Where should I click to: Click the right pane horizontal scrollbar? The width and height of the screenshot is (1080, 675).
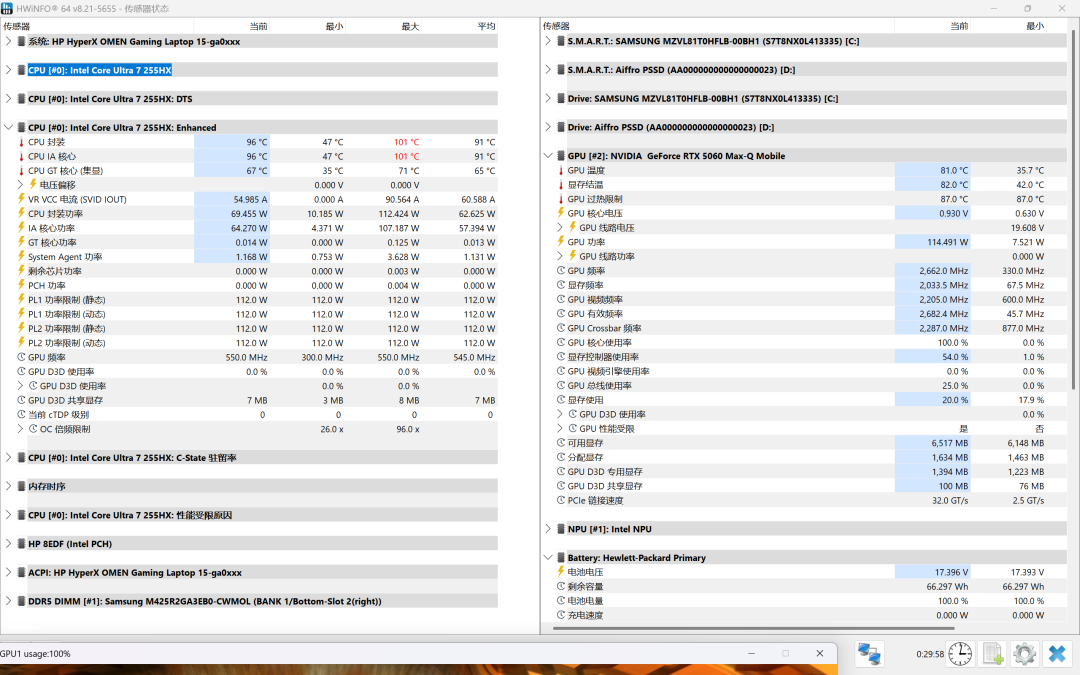[x=754, y=628]
